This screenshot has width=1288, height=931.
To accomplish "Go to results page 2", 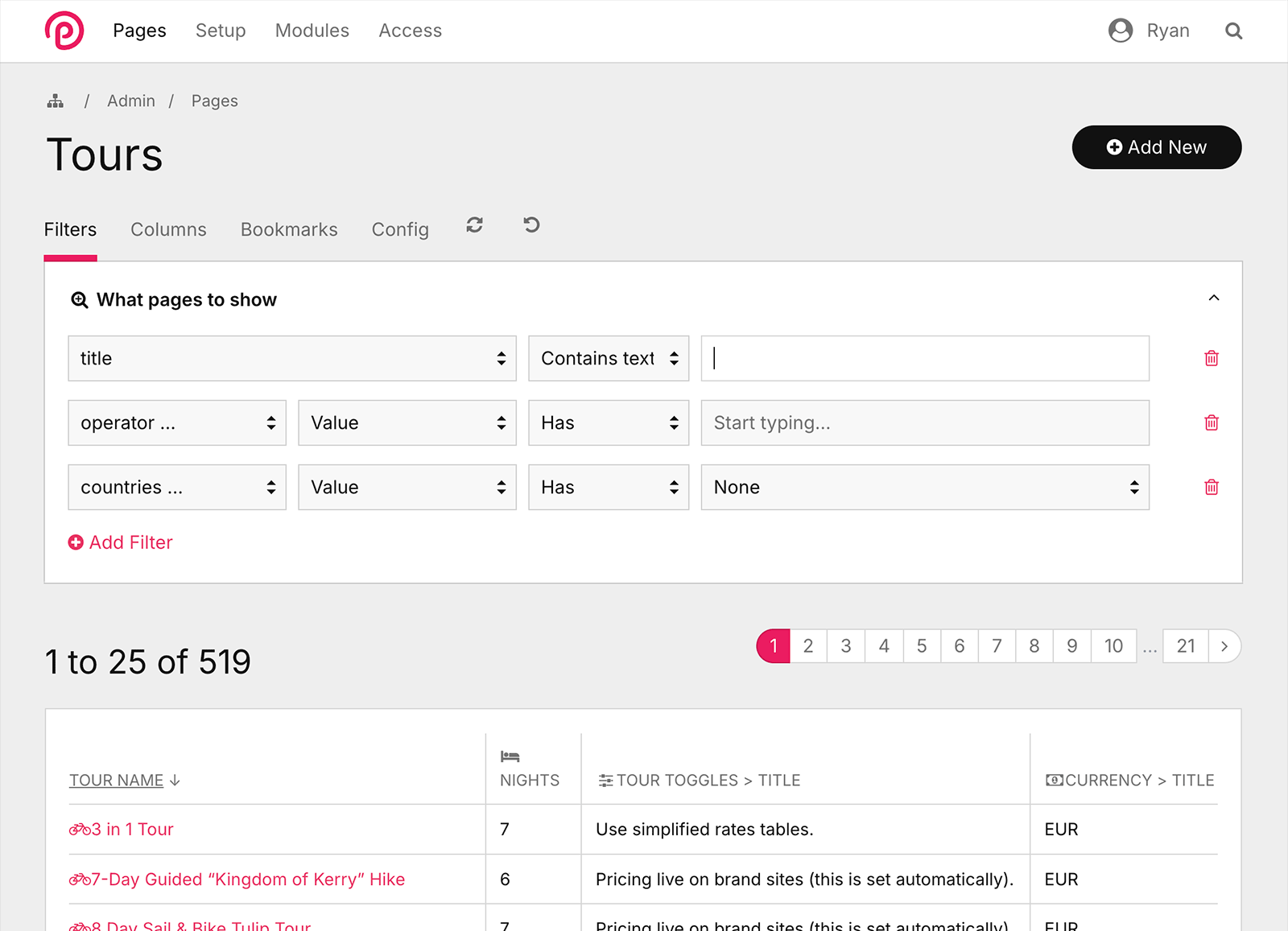I will [x=808, y=646].
